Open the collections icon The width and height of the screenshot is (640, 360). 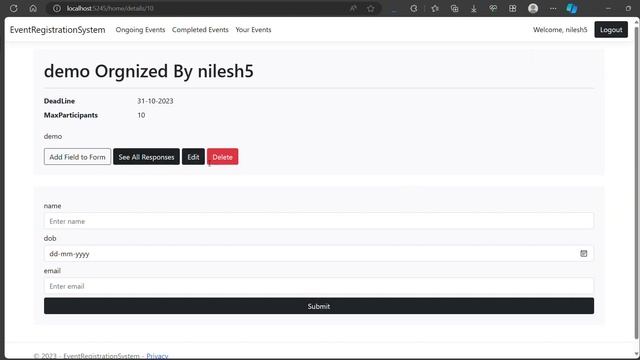tap(454, 8)
